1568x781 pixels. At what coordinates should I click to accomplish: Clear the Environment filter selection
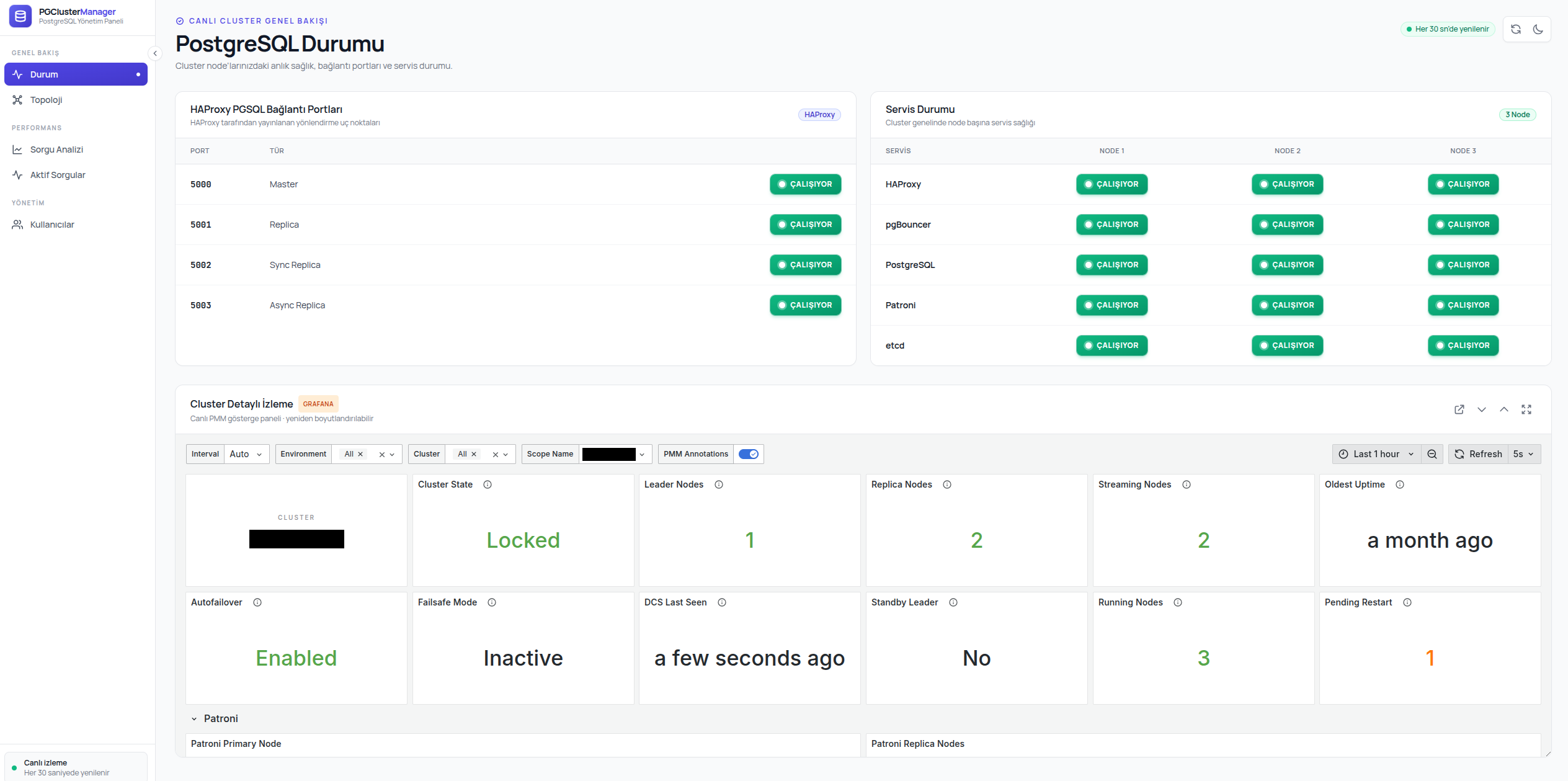pos(382,455)
